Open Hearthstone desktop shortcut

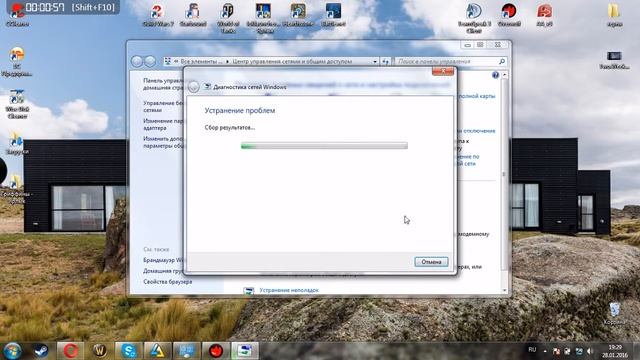click(298, 15)
